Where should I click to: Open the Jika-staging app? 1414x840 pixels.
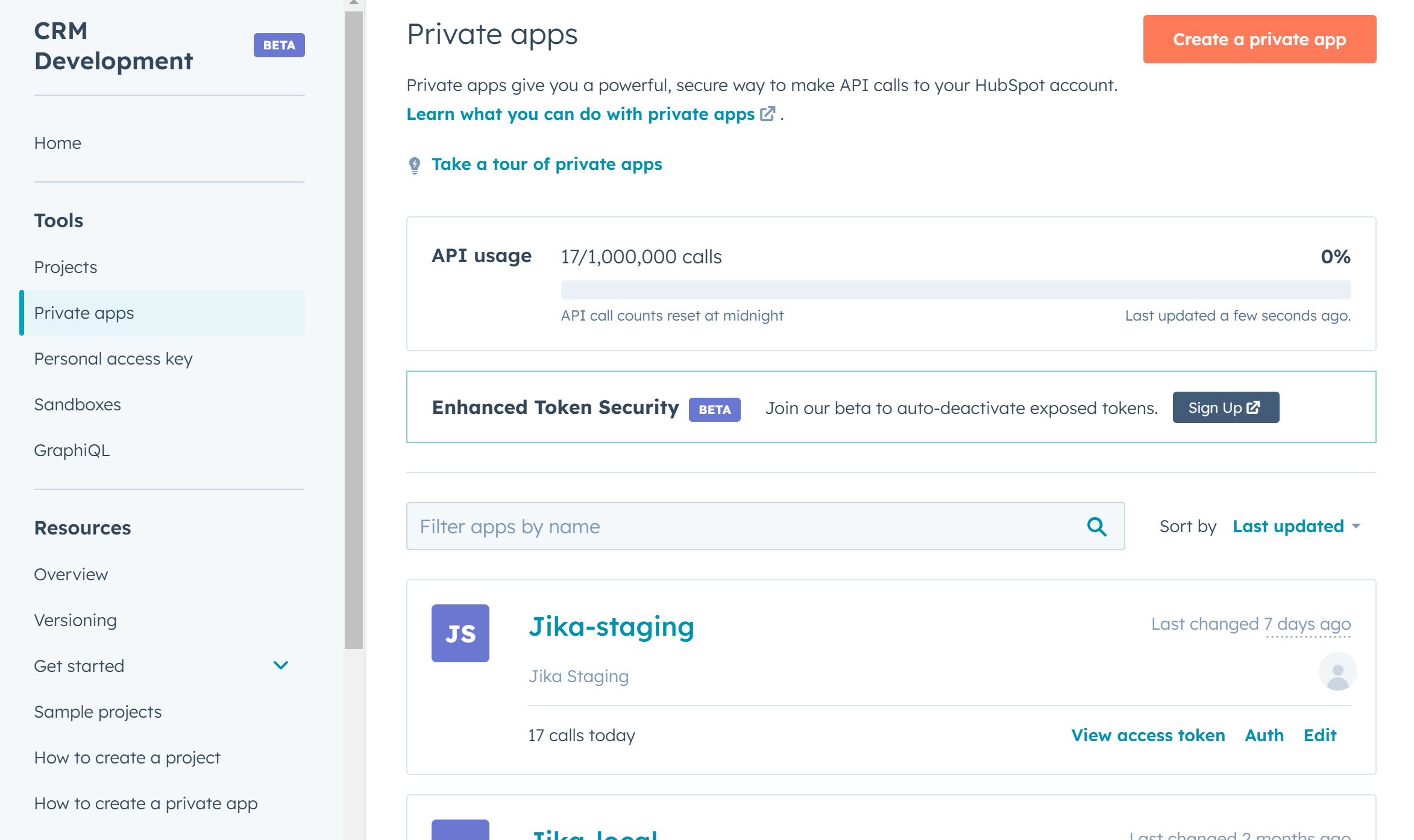click(x=612, y=627)
